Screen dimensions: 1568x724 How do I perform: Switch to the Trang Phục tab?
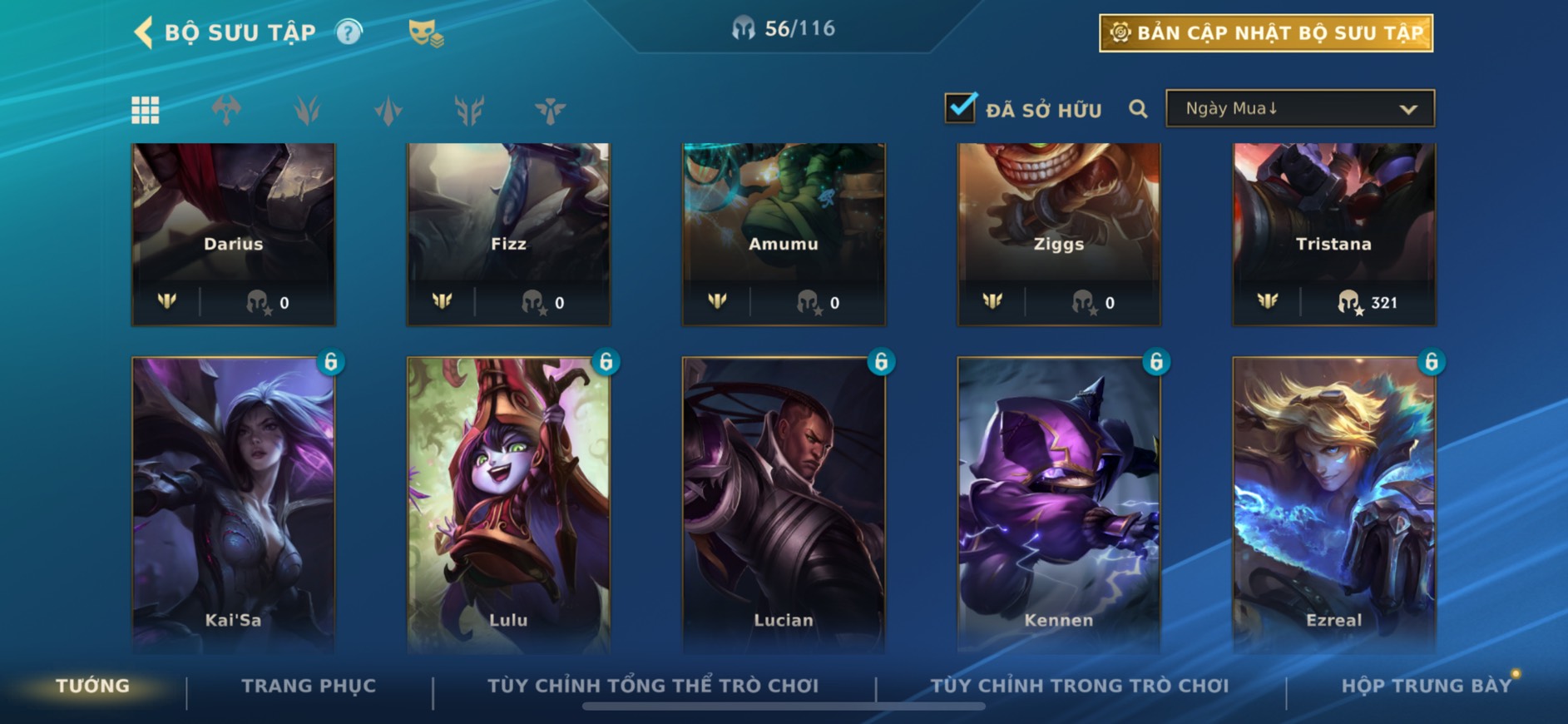point(309,686)
